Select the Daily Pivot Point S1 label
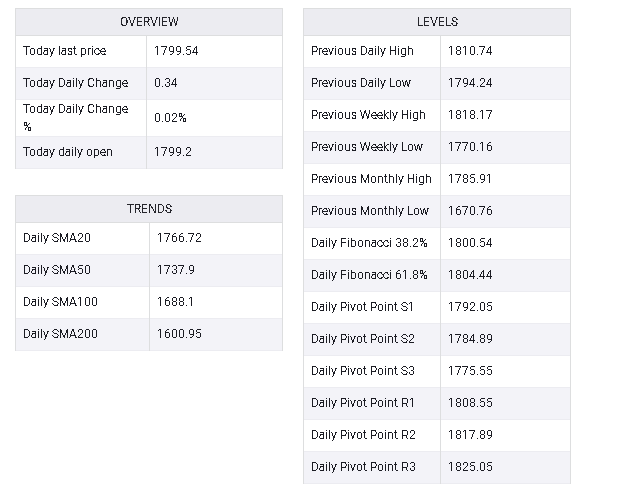Screen dimensions: 618x489 point(362,307)
